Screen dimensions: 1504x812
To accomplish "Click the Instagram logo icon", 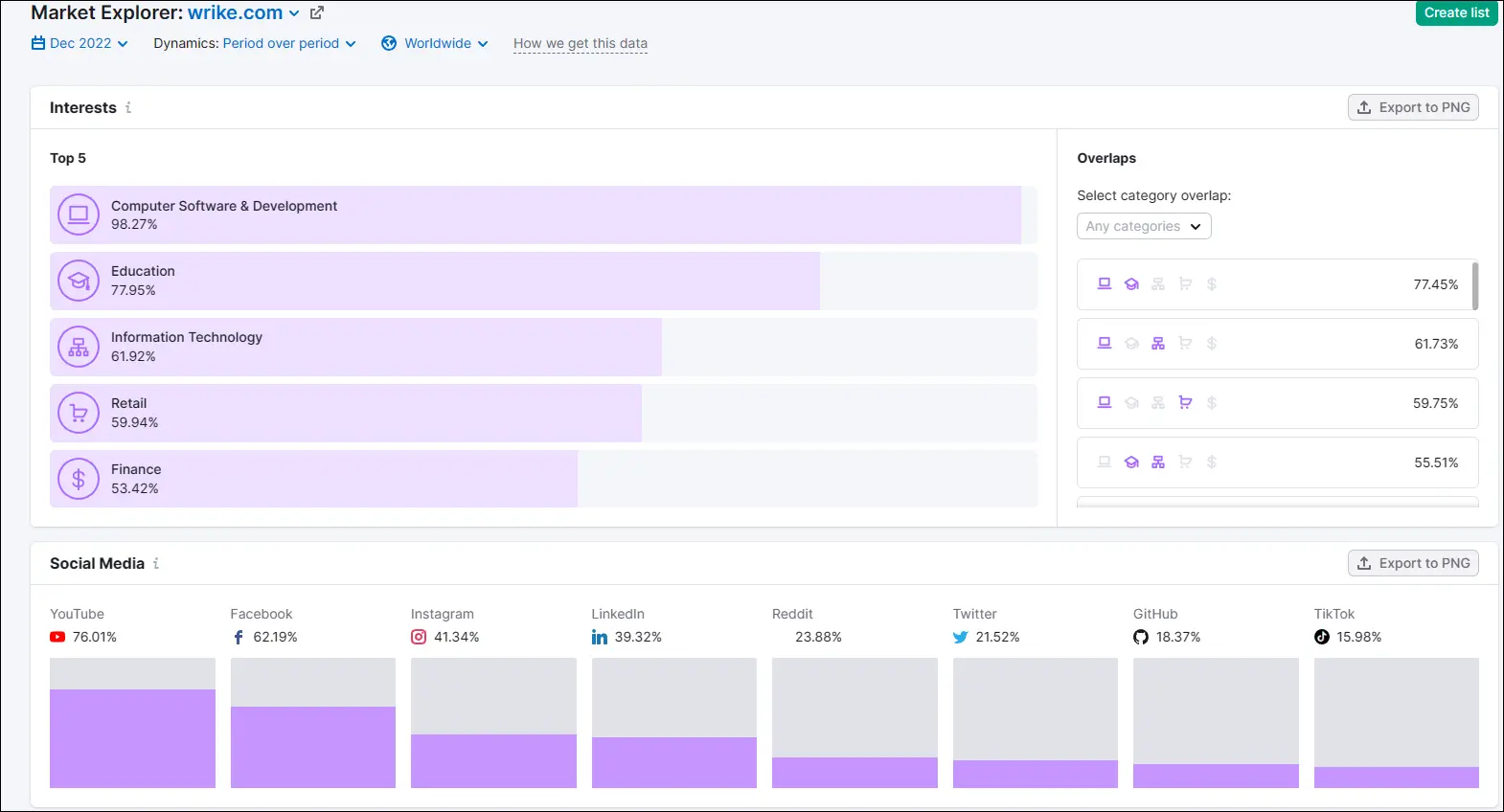I will click(419, 637).
